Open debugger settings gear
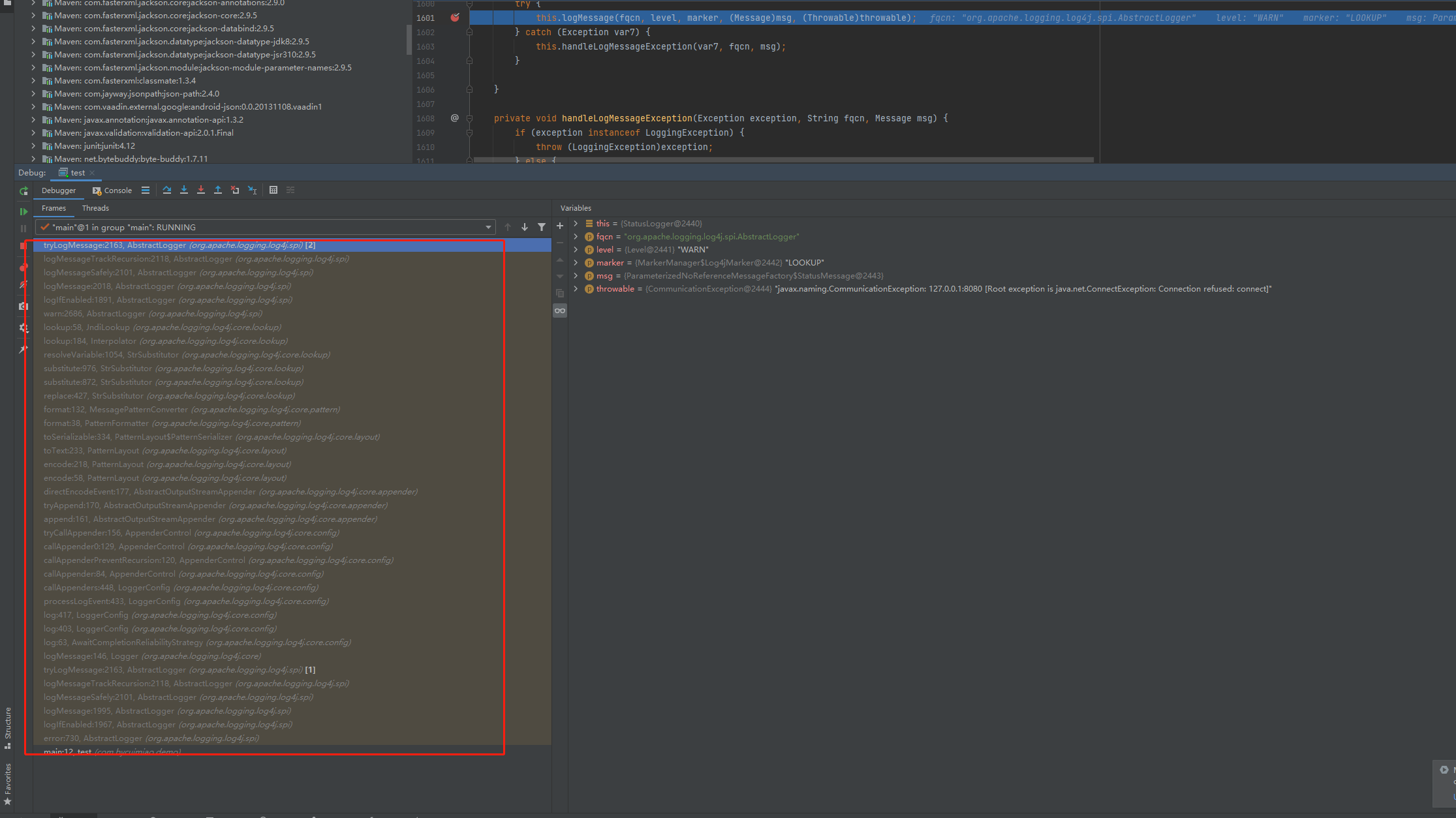The height and width of the screenshot is (818, 1456). 23,327
